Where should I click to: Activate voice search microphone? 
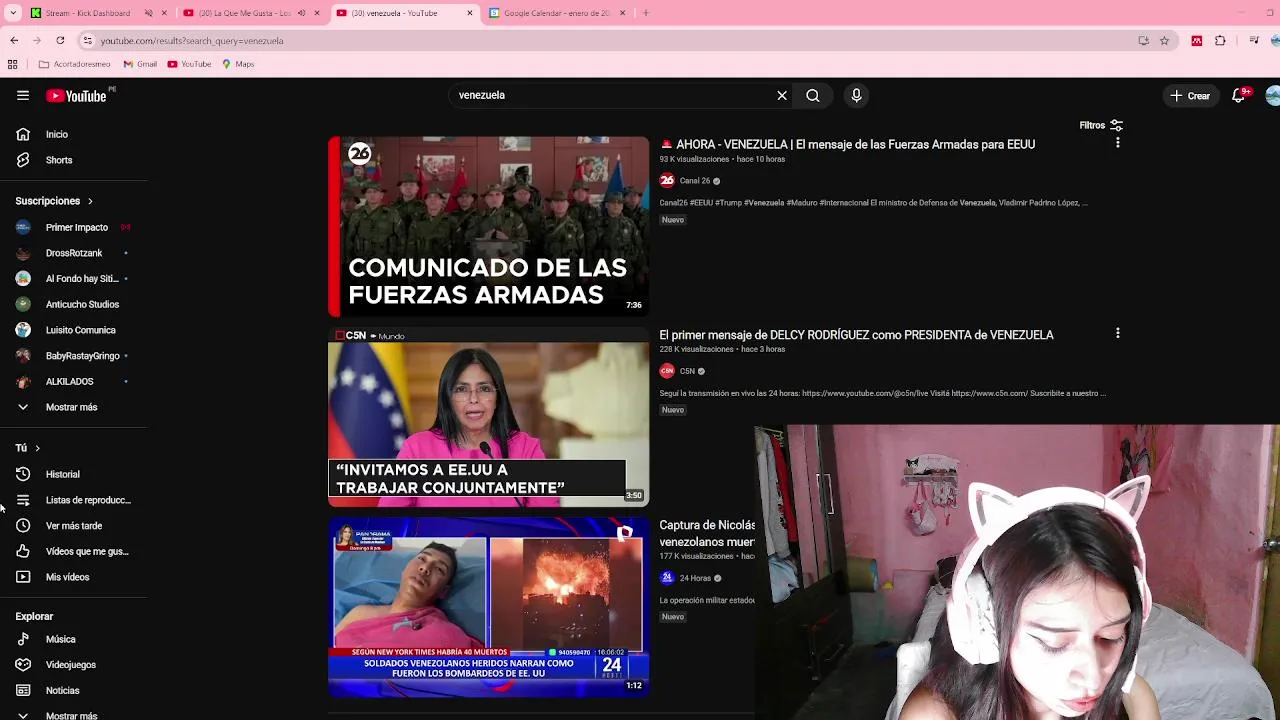click(856, 95)
